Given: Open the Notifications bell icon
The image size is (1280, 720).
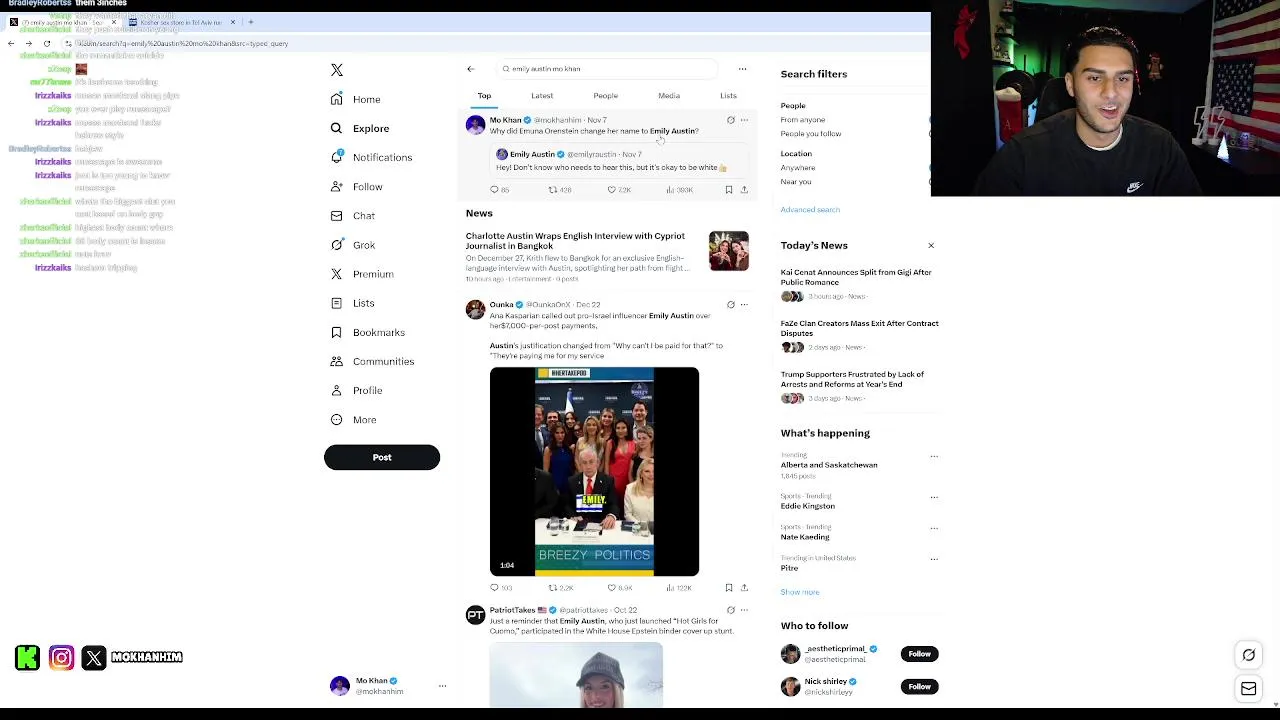Looking at the screenshot, I should point(337,157).
